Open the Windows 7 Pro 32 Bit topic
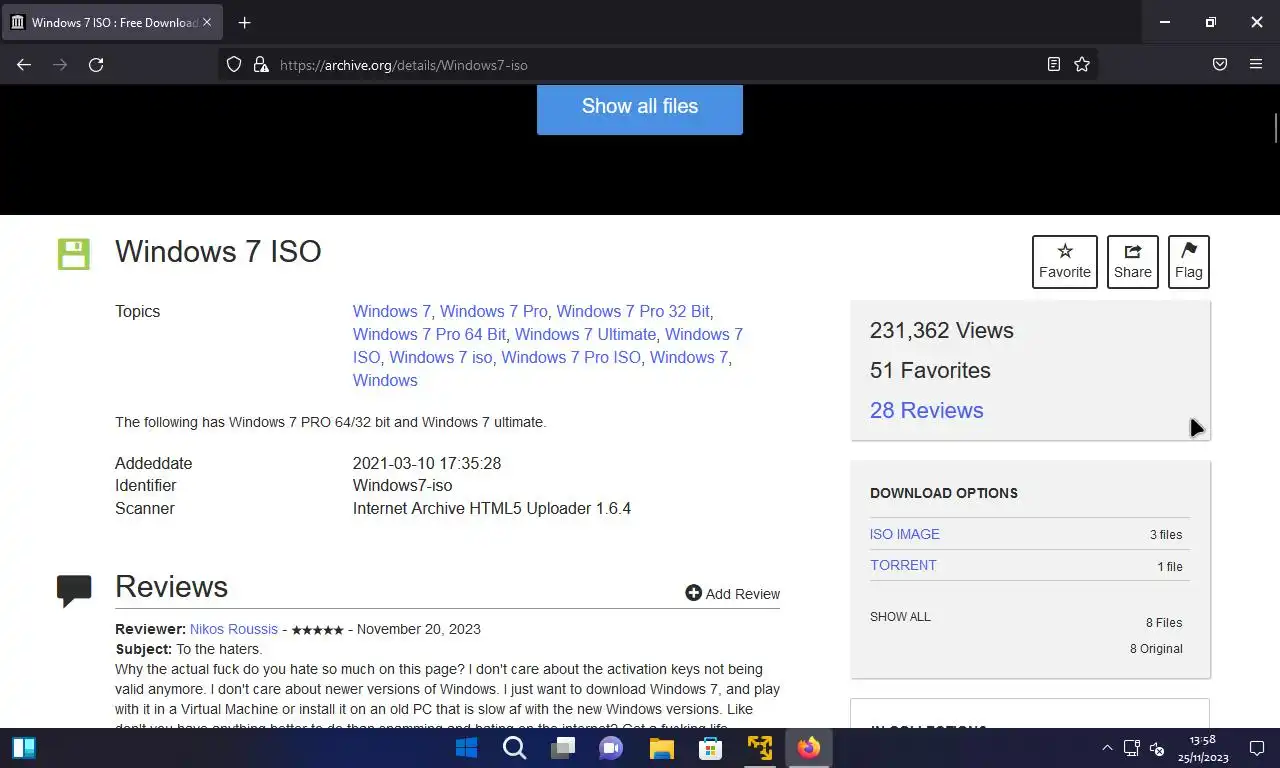The height and width of the screenshot is (768, 1280). [633, 311]
